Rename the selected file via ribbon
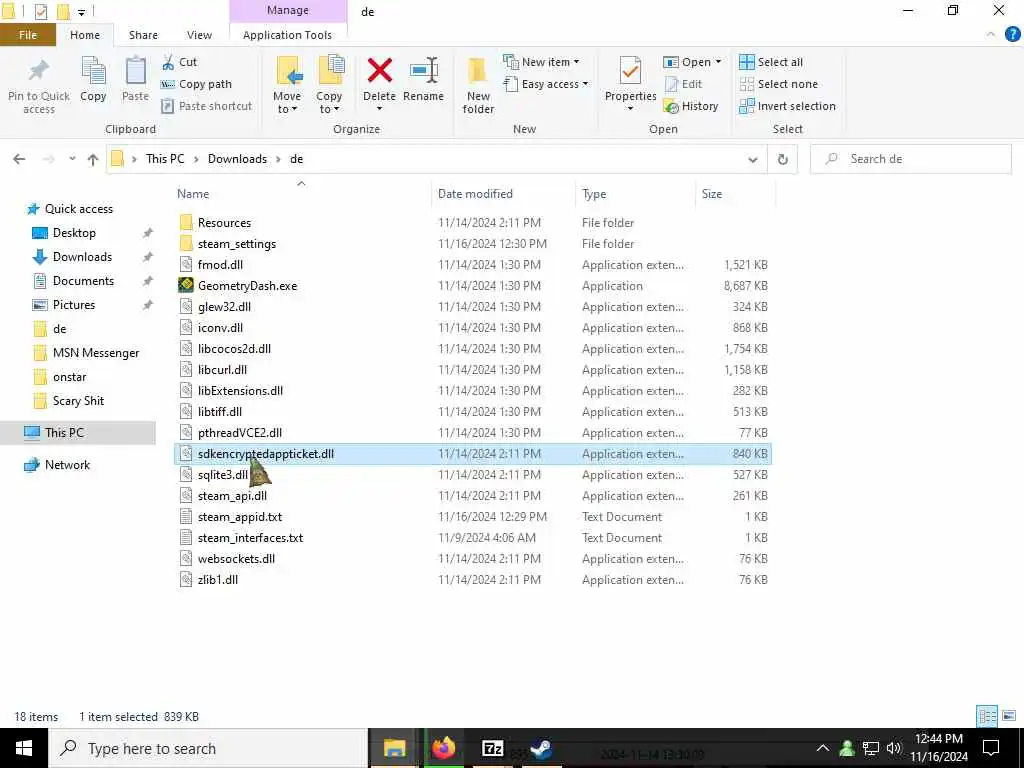 [x=423, y=80]
